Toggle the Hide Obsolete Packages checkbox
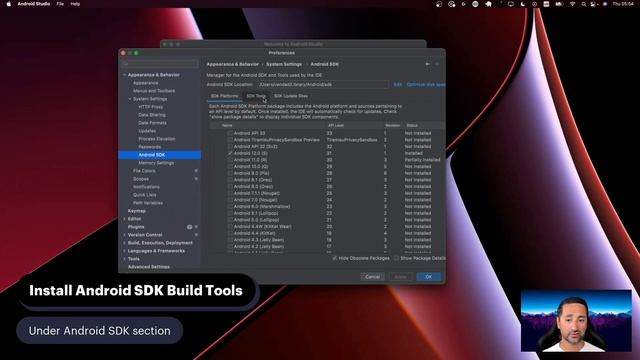This screenshot has width=640, height=360. (335, 258)
